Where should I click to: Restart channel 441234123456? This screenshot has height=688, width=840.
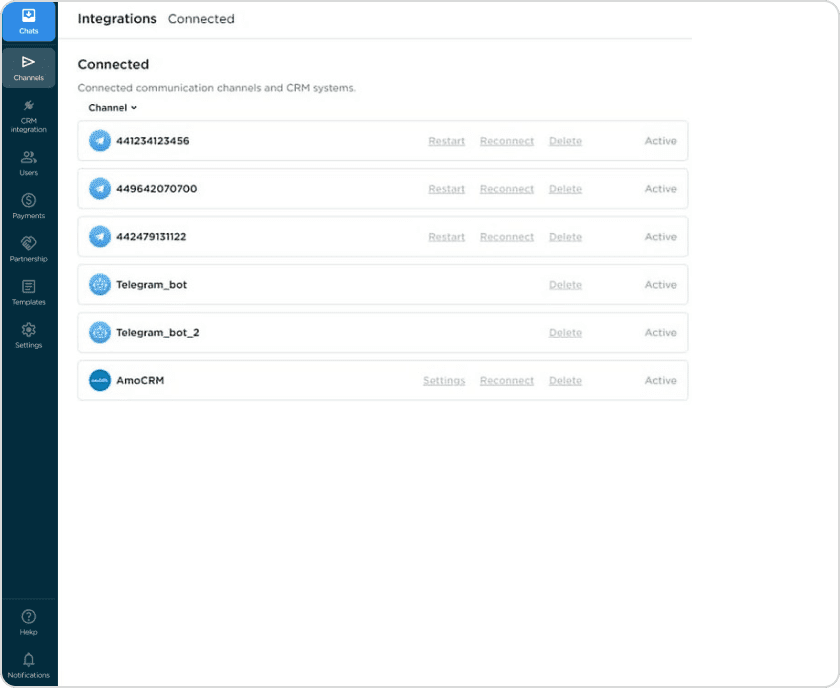(446, 141)
